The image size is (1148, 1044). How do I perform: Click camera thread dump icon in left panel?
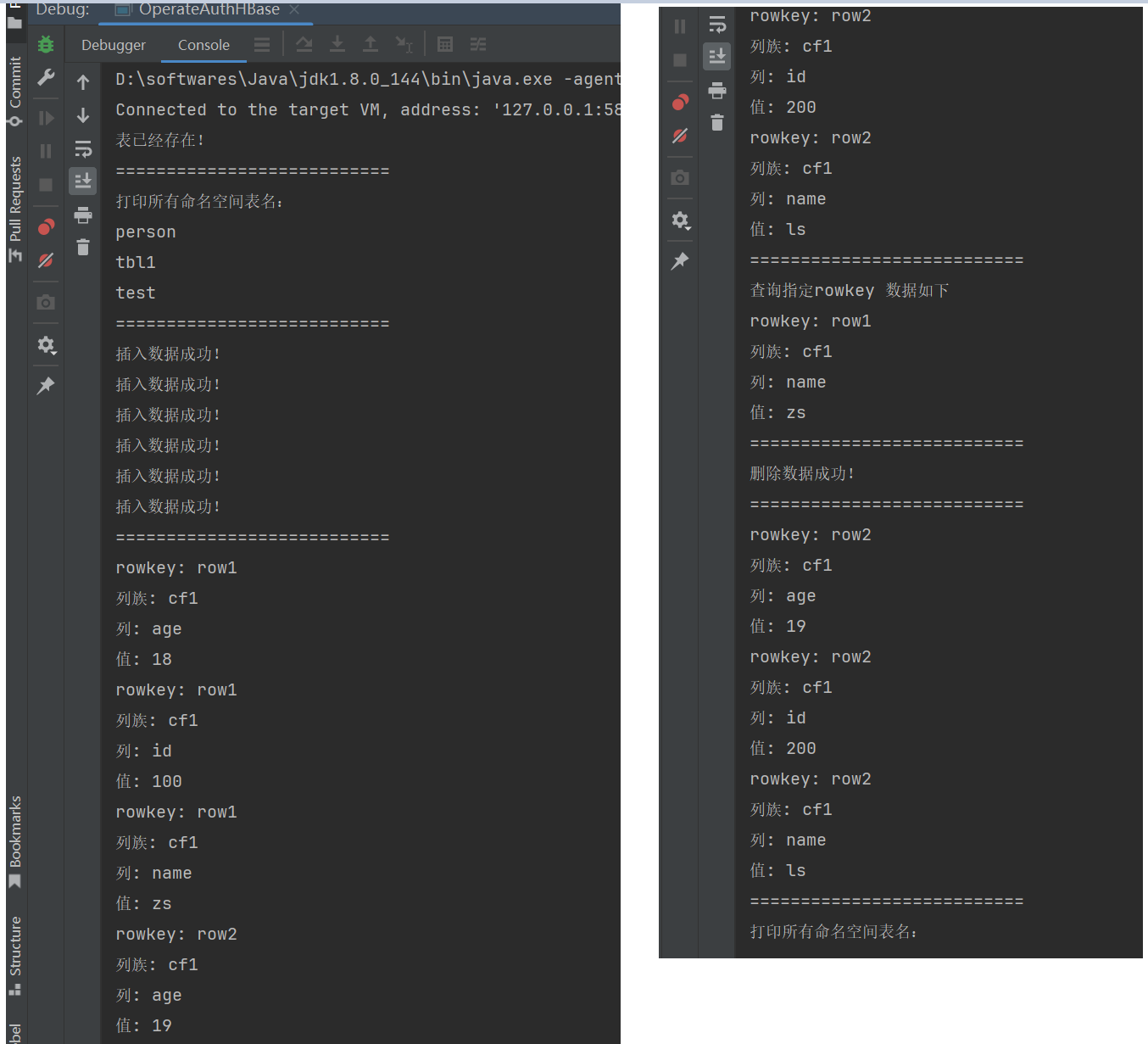[x=46, y=302]
